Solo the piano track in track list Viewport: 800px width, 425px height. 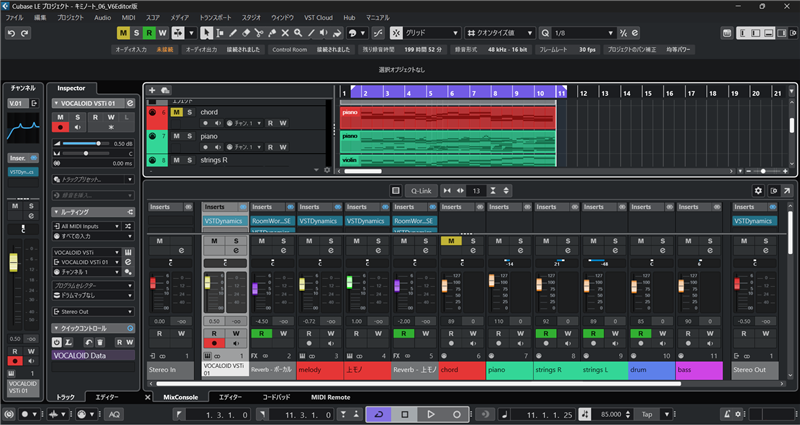(189, 136)
